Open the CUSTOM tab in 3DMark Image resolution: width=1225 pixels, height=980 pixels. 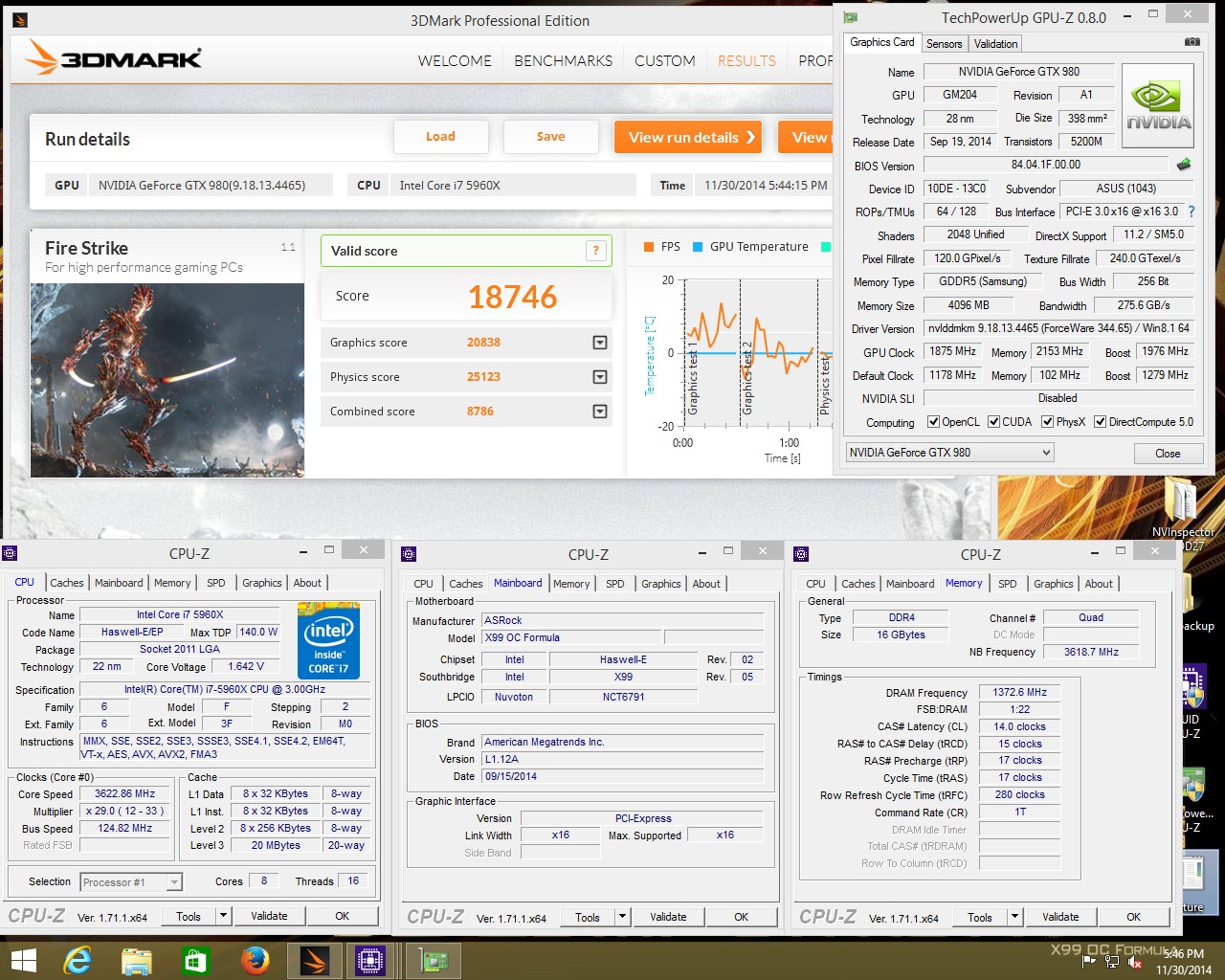click(665, 60)
